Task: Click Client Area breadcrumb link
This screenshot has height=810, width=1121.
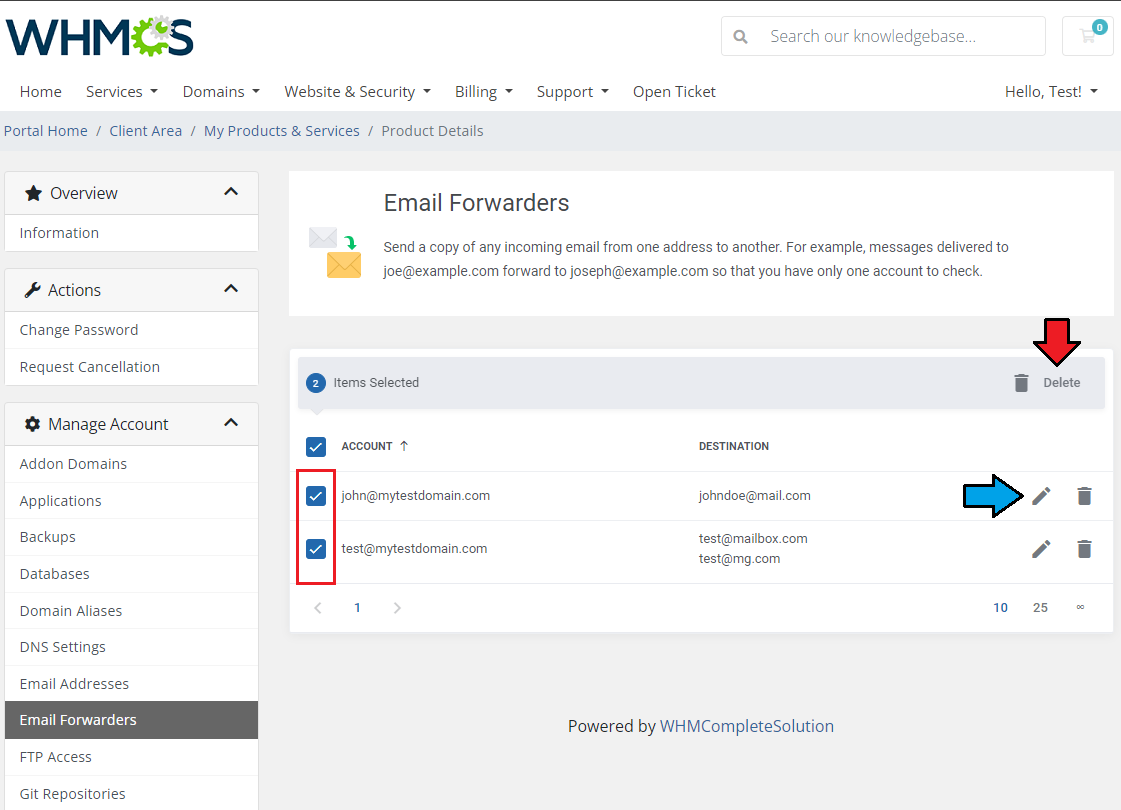Action: point(146,131)
